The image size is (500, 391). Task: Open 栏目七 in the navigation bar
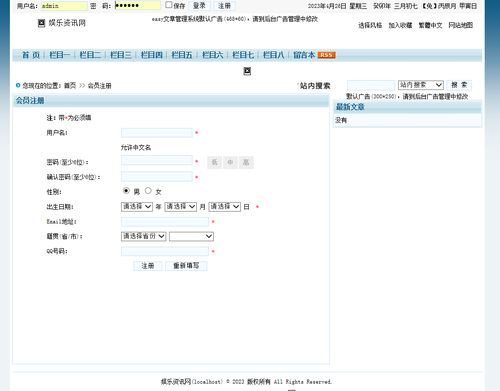(243, 55)
